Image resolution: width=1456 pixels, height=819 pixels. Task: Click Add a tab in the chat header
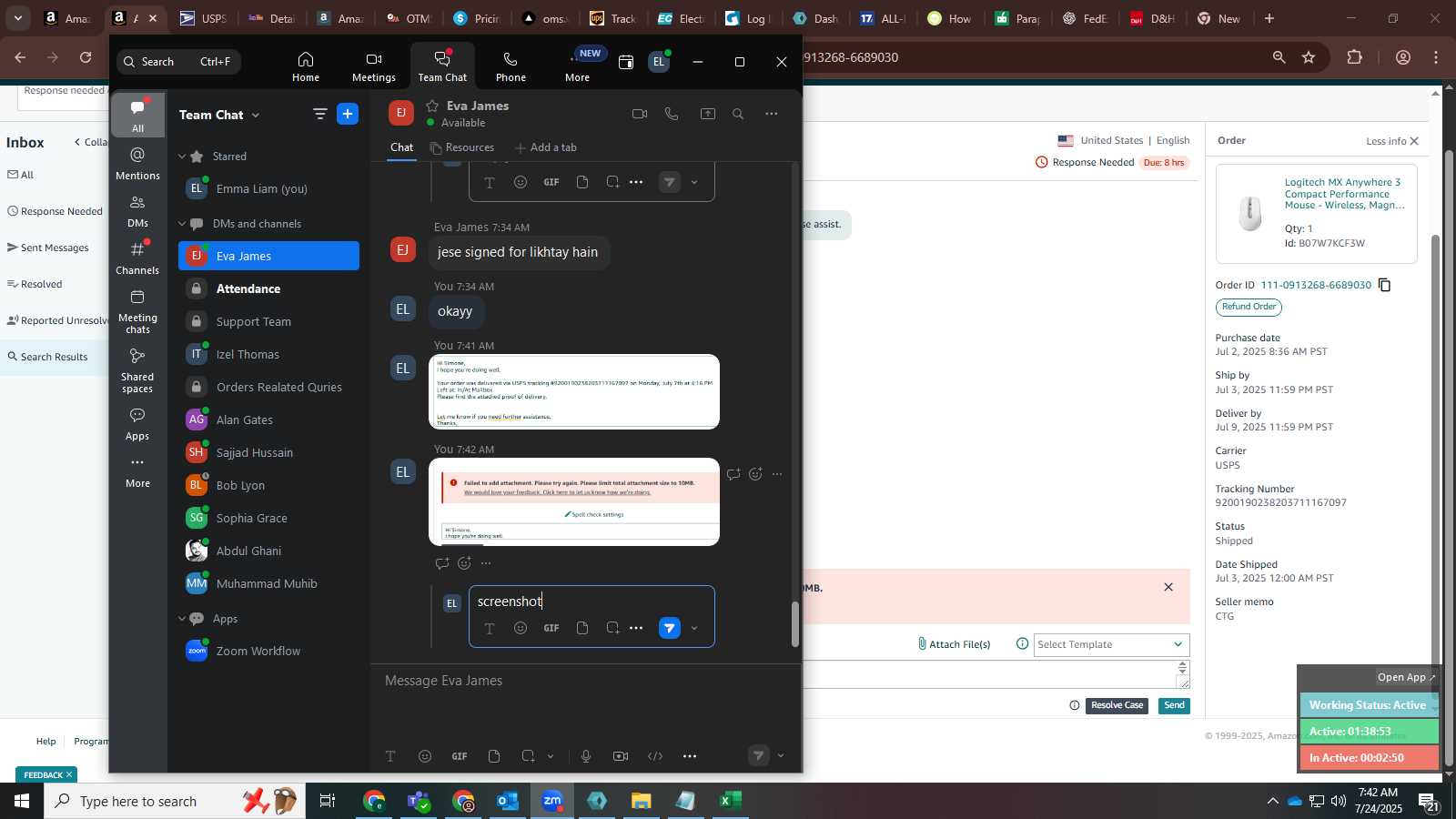546,147
